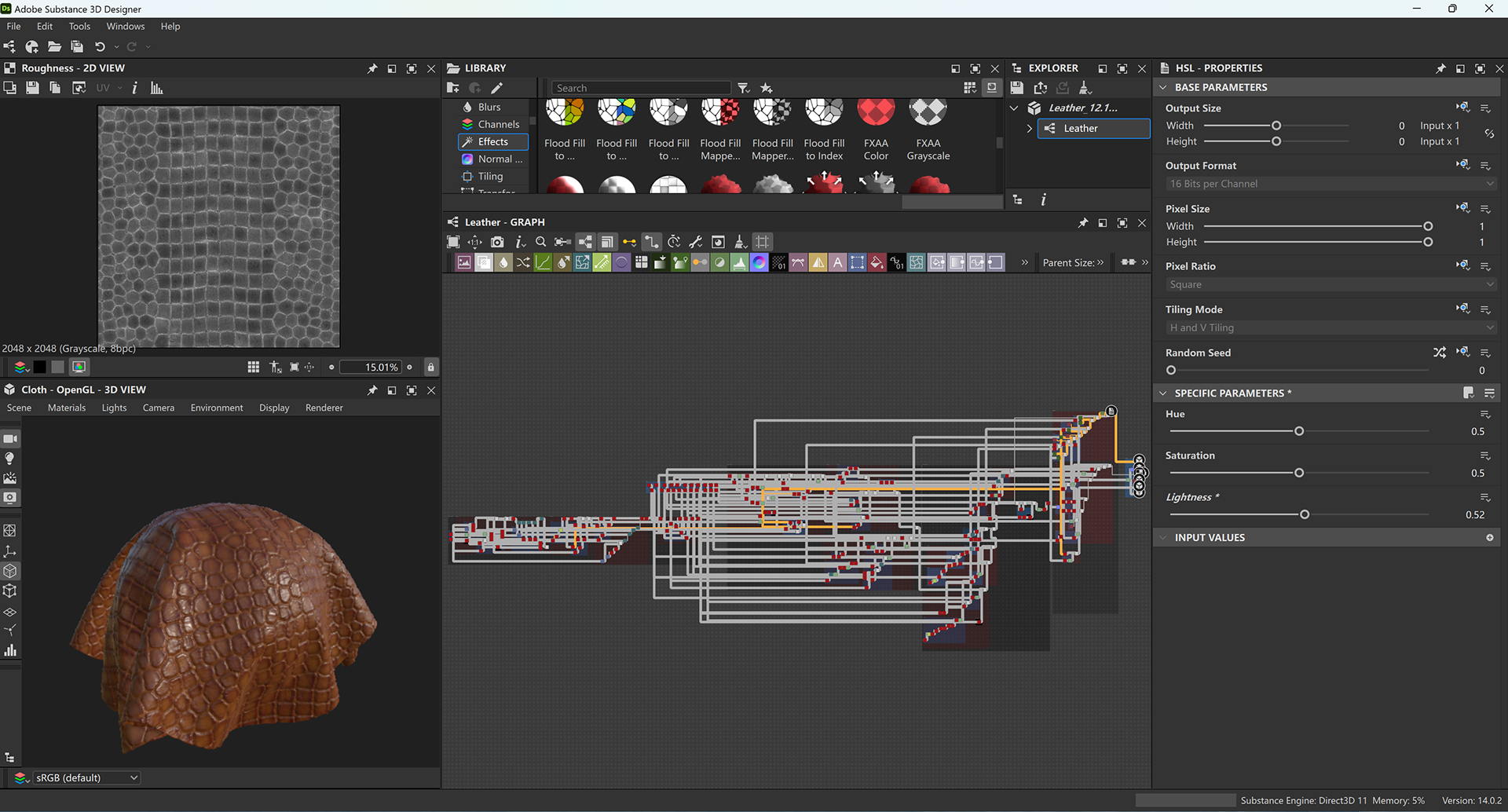Click the camera screenshot icon in graph toolbar

(497, 242)
